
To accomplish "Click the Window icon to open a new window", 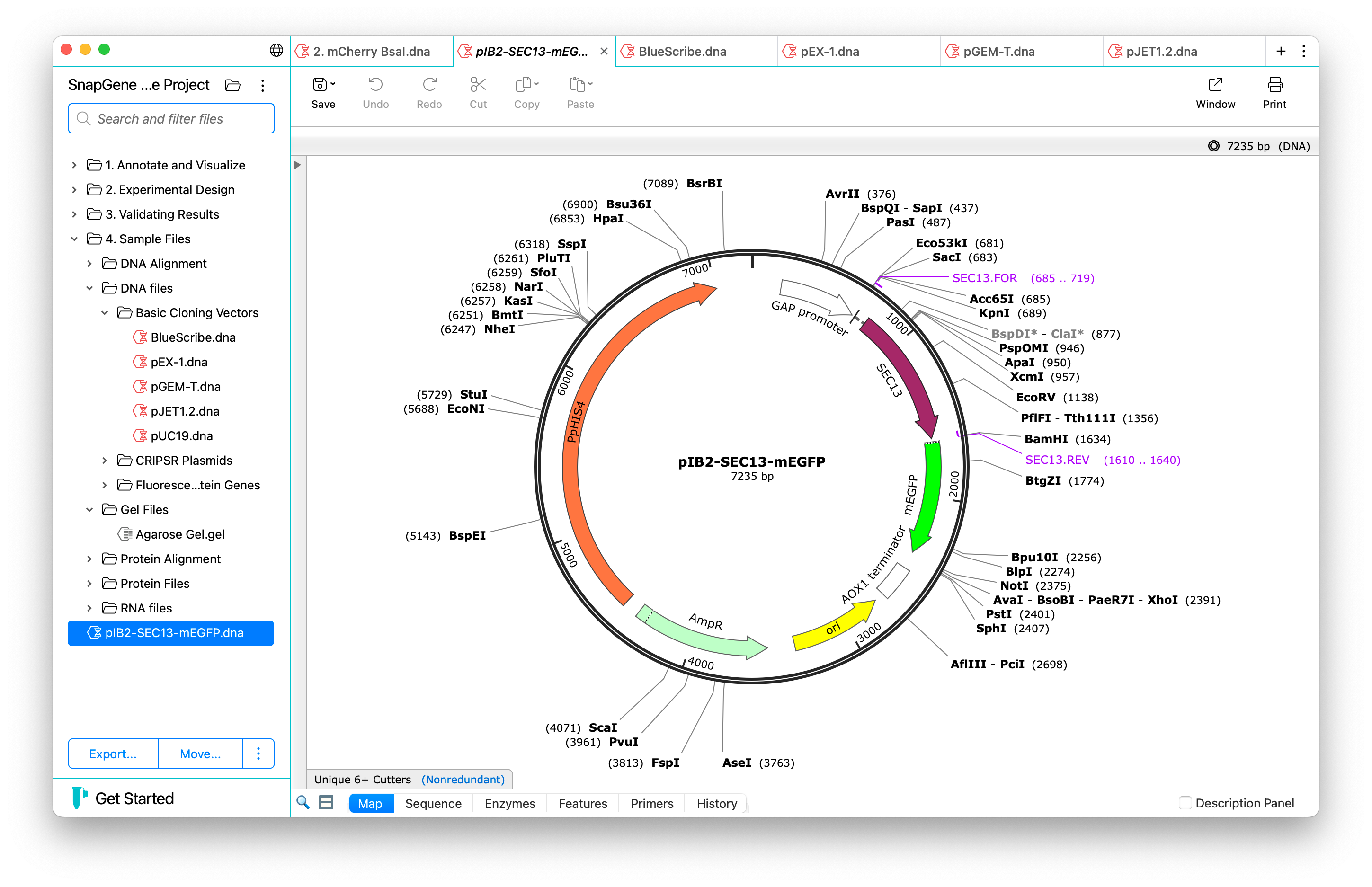I will [1215, 84].
